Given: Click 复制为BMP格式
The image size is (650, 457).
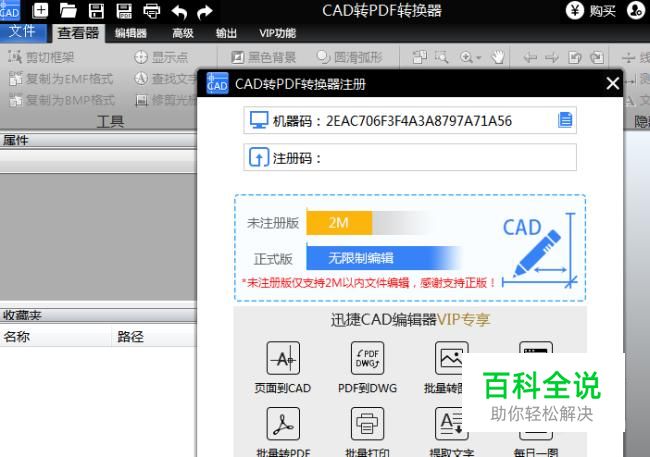Looking at the screenshot, I should click(61, 100).
